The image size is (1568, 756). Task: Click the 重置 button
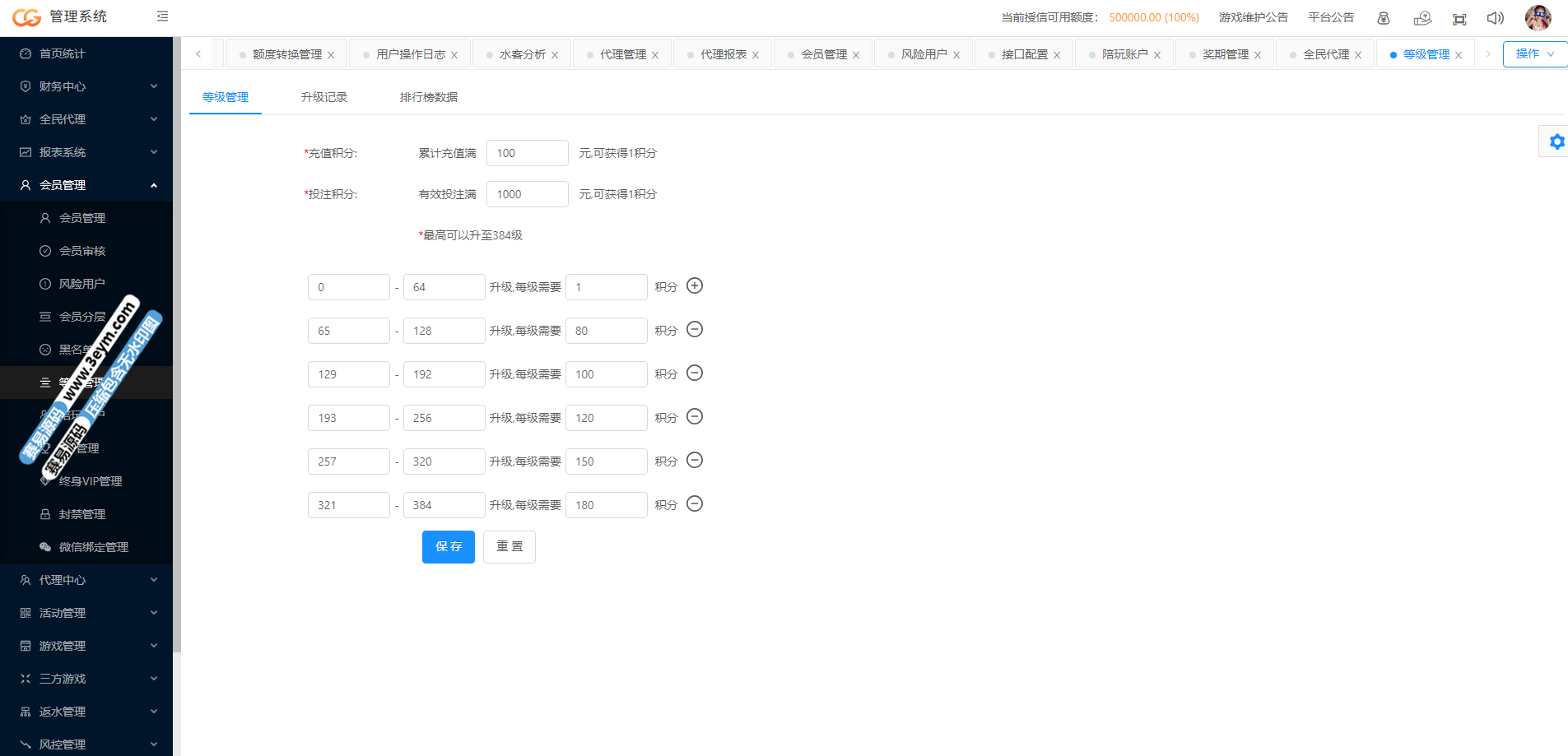click(509, 547)
